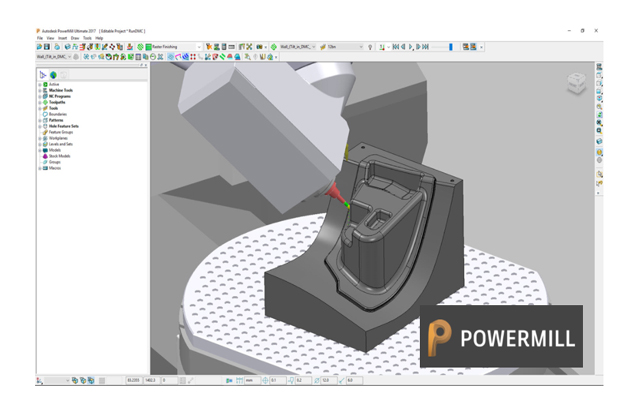
Task: Select Hole Feature Sets in explorer
Action: (x=64, y=126)
